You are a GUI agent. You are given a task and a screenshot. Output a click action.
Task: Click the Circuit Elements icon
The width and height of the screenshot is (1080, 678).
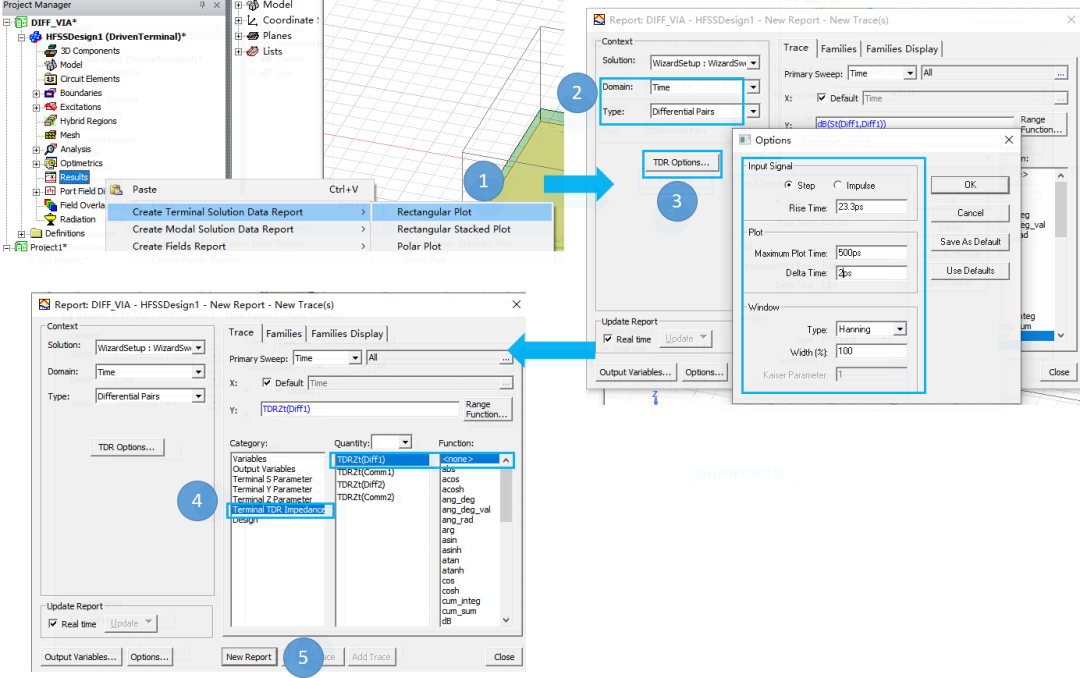pos(50,79)
